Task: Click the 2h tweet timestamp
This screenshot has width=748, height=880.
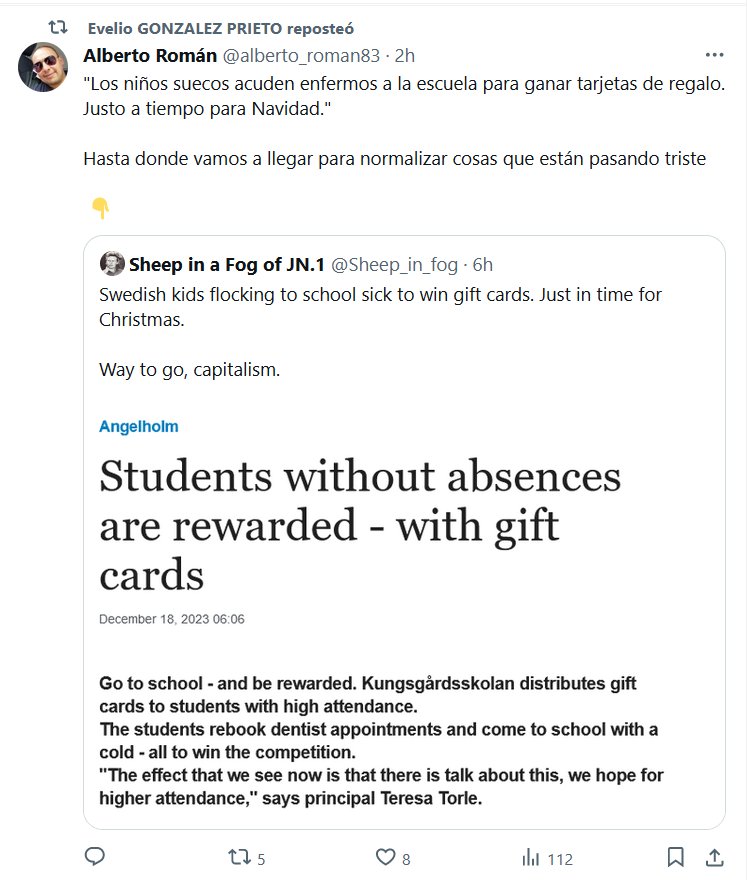Action: (406, 55)
